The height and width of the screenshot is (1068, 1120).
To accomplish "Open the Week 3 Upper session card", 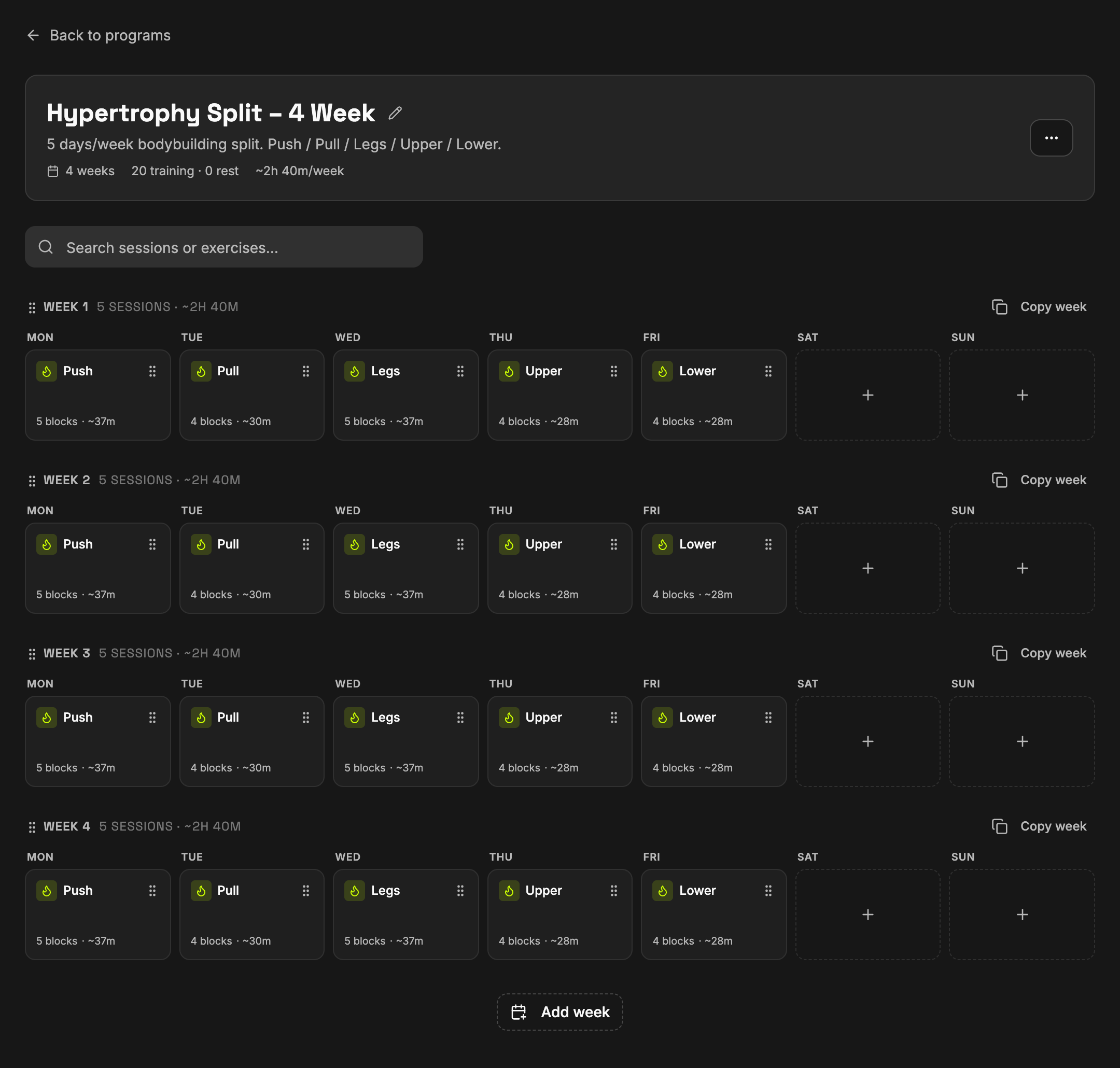I will coord(559,741).
